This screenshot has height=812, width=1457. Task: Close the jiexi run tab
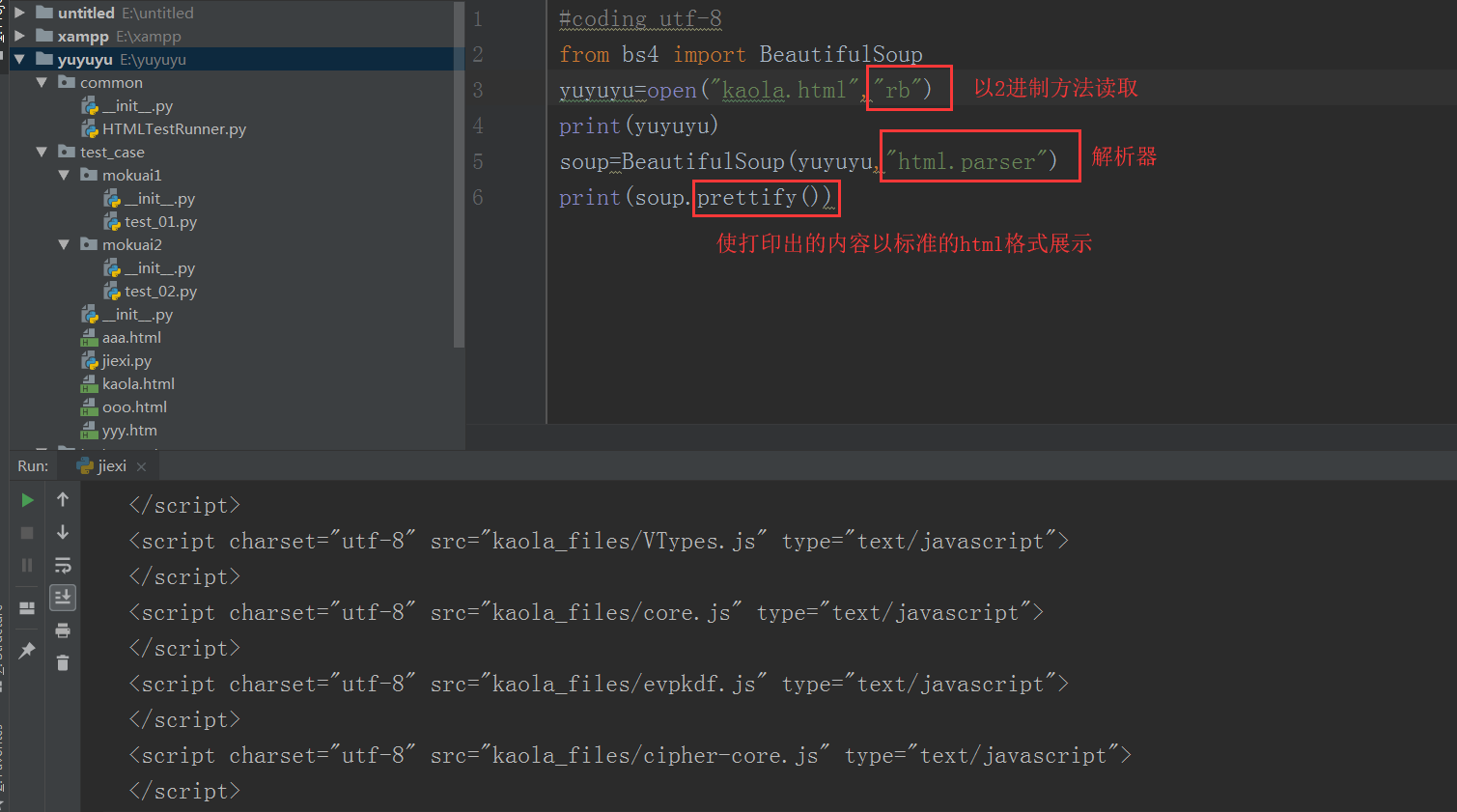(x=141, y=465)
